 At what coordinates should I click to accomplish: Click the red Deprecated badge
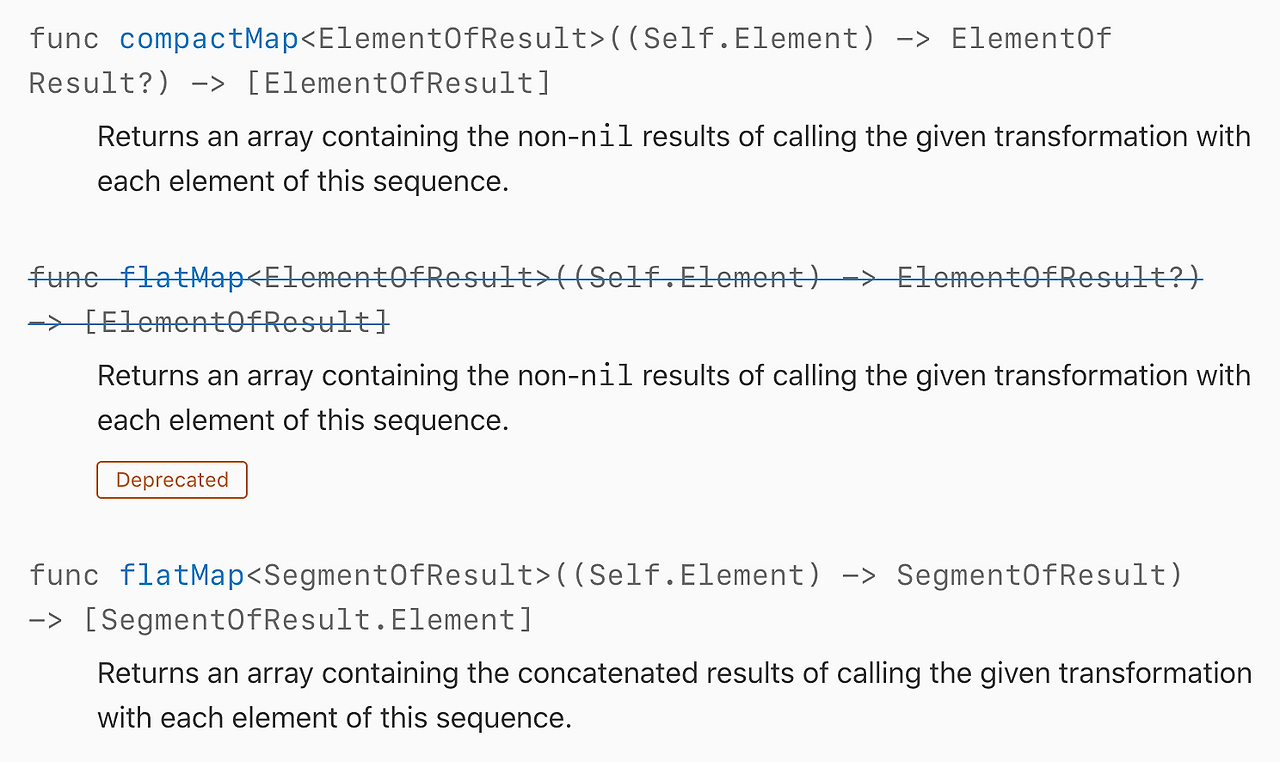pos(172,480)
